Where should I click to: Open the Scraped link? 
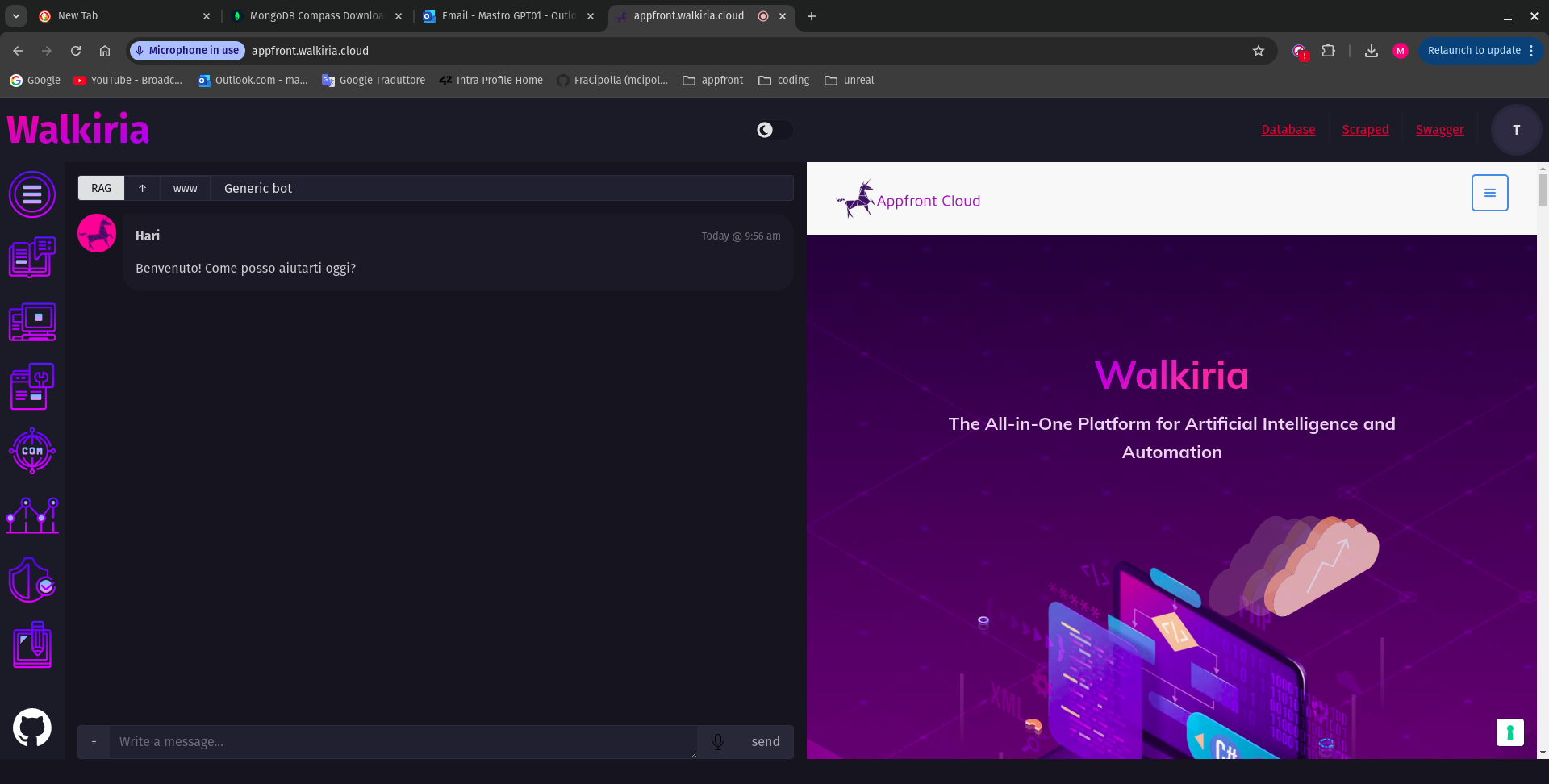click(x=1365, y=130)
